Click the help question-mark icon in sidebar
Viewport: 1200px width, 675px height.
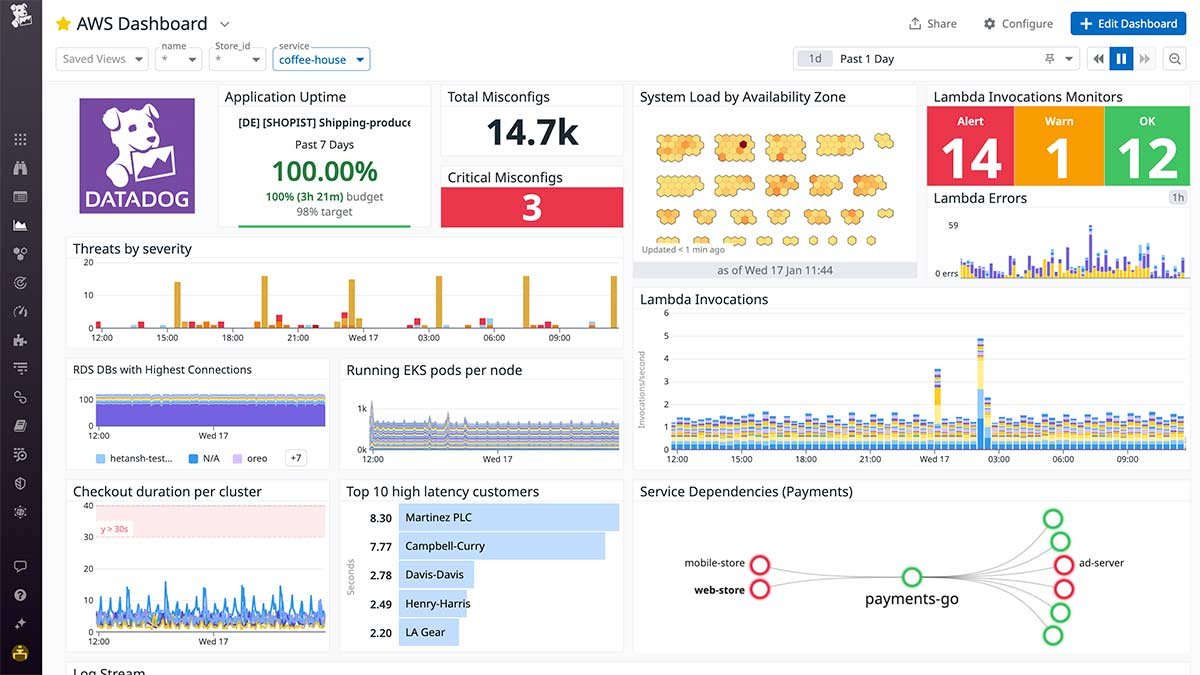[21, 594]
